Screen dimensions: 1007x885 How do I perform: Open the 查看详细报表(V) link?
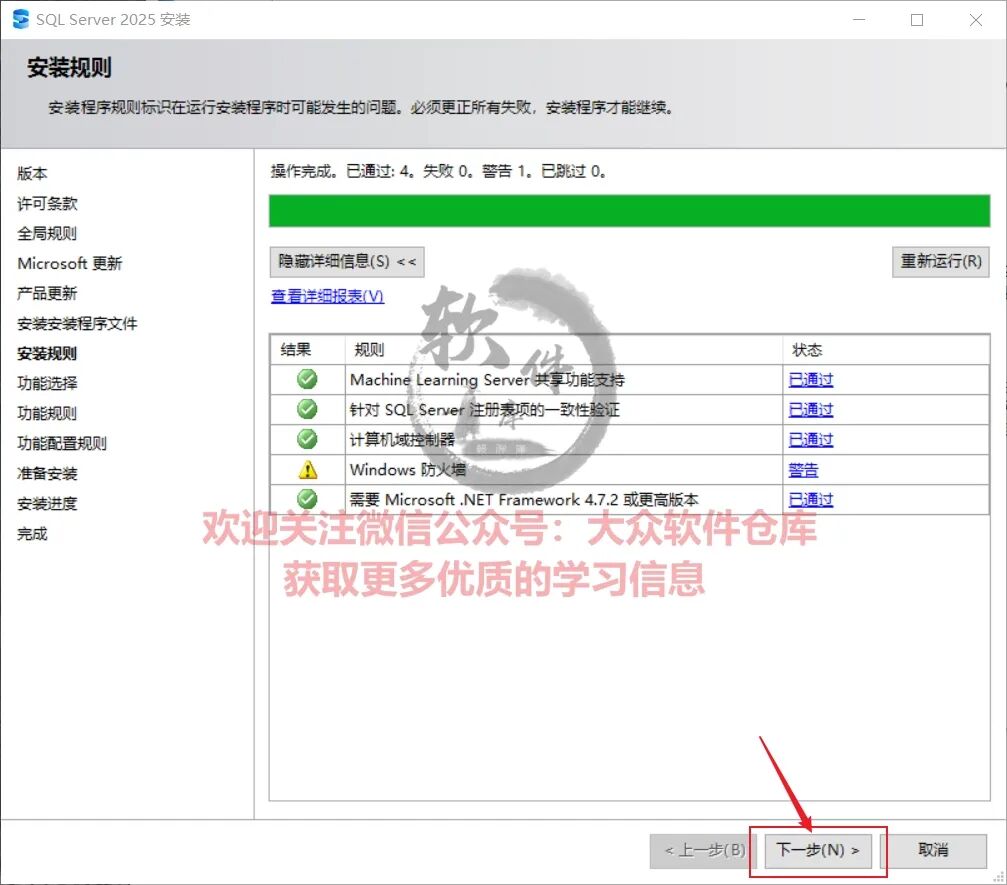click(x=327, y=296)
